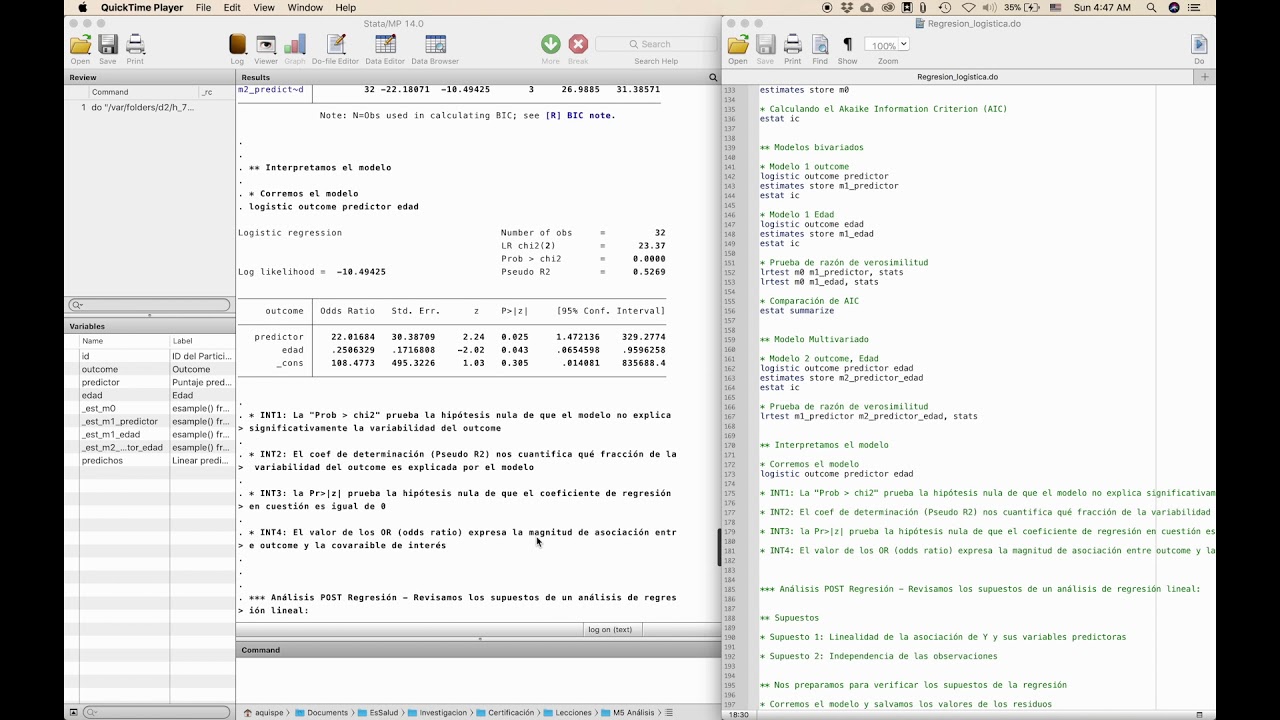Open the Data Editor
This screenshot has width=1280, height=720.
tap(385, 44)
